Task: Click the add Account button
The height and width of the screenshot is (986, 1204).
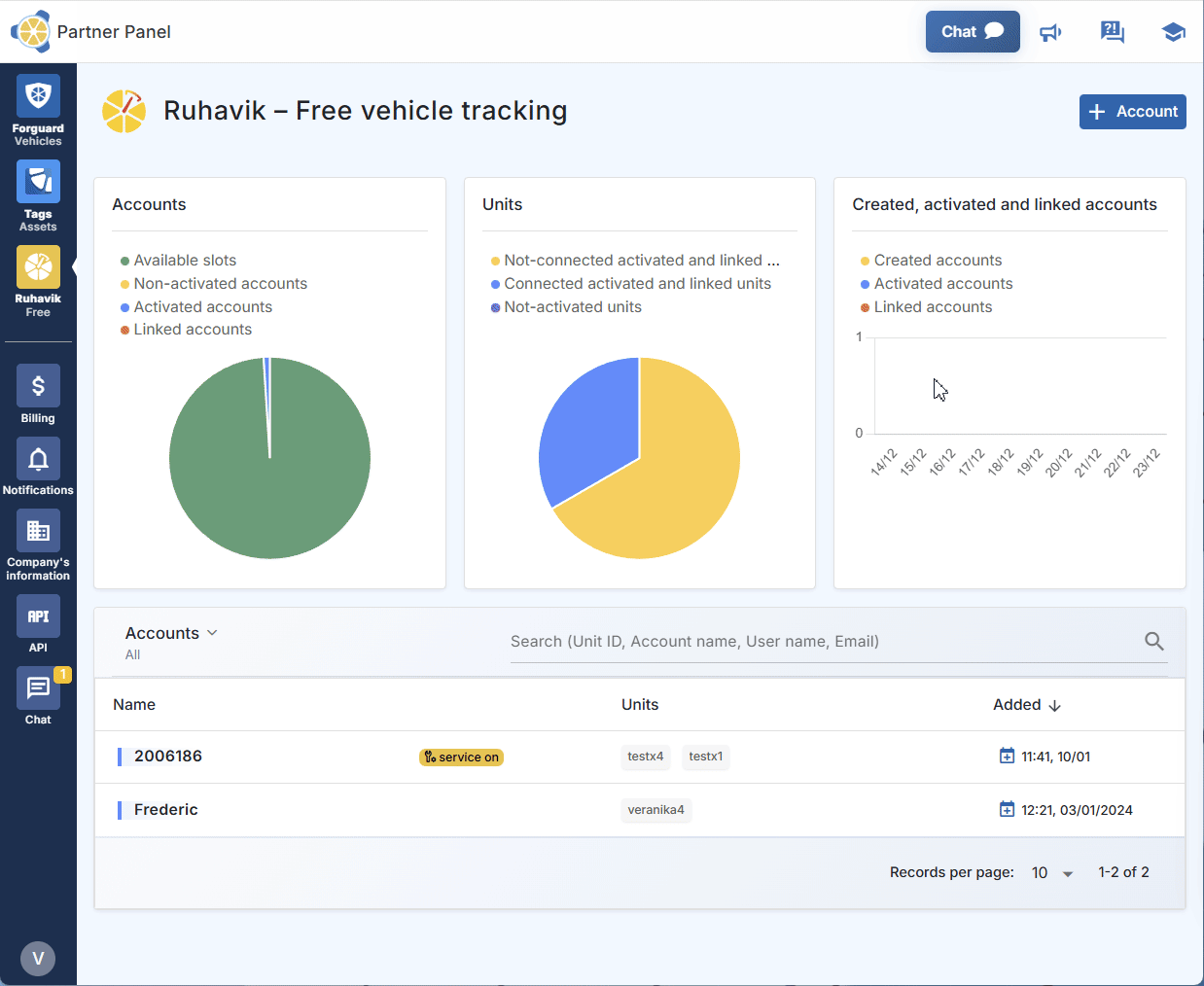Action: (1132, 112)
